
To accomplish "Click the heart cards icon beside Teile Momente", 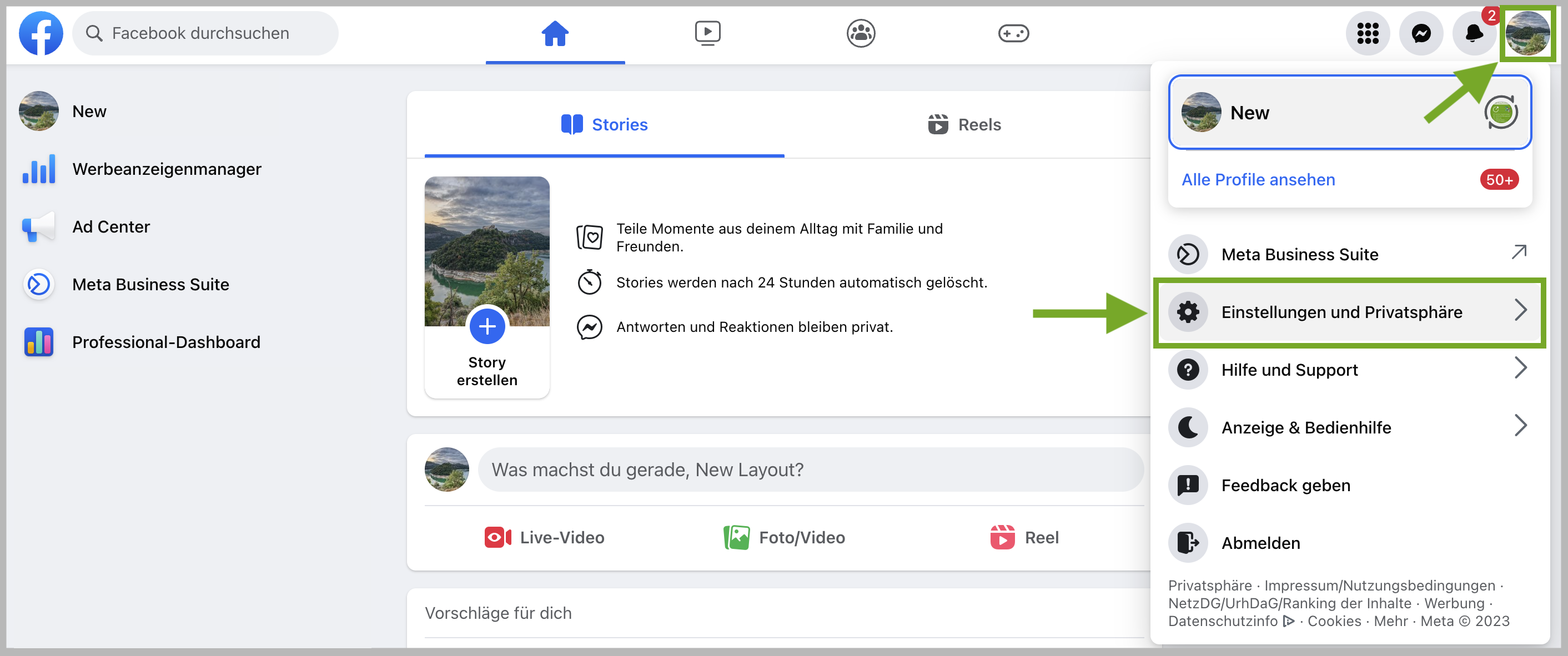I will tap(589, 237).
